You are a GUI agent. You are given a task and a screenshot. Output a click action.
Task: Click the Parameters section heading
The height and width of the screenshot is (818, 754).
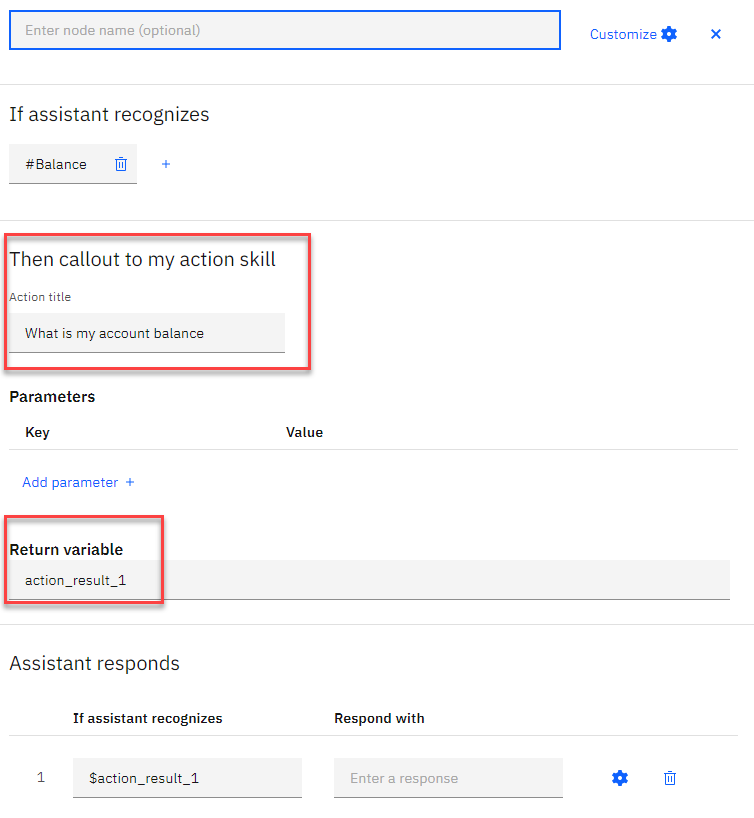52,397
